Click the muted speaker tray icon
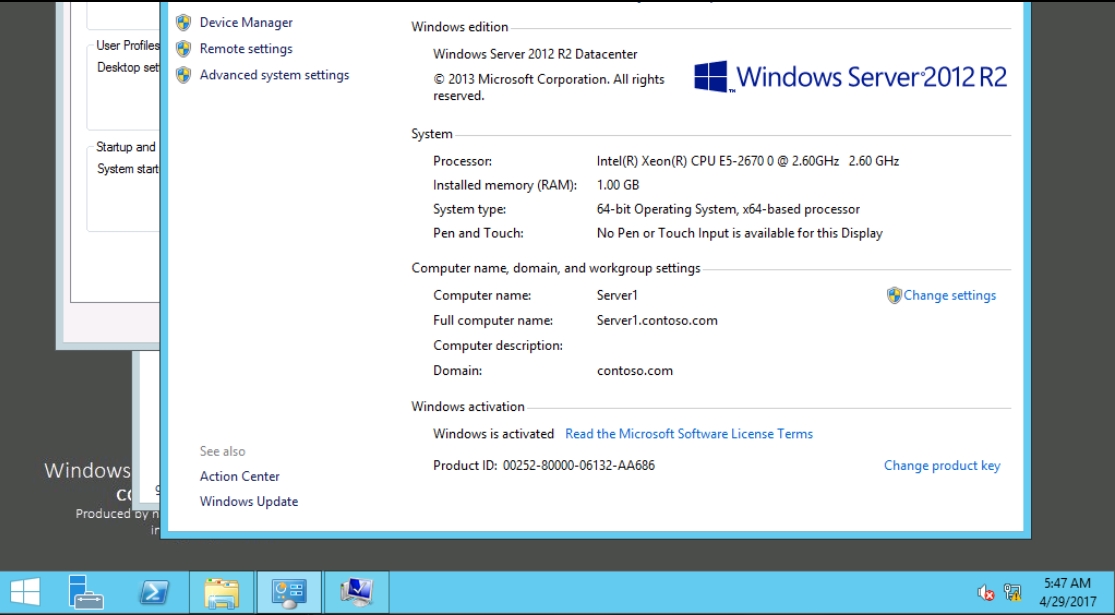This screenshot has width=1115, height=615. point(986,593)
